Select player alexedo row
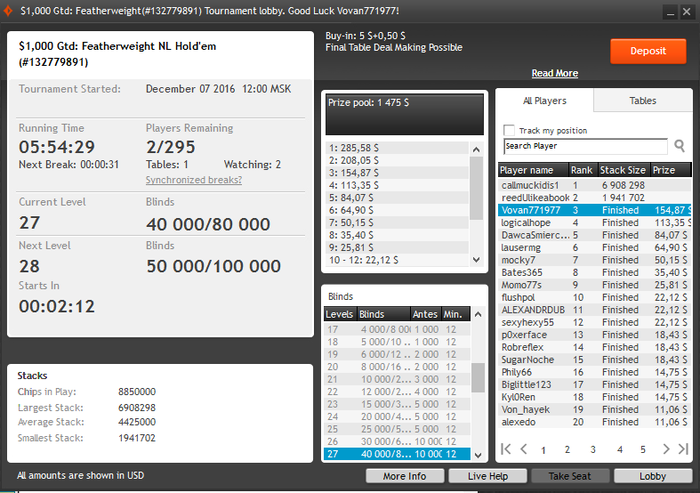The width and height of the screenshot is (700, 493). pos(595,422)
